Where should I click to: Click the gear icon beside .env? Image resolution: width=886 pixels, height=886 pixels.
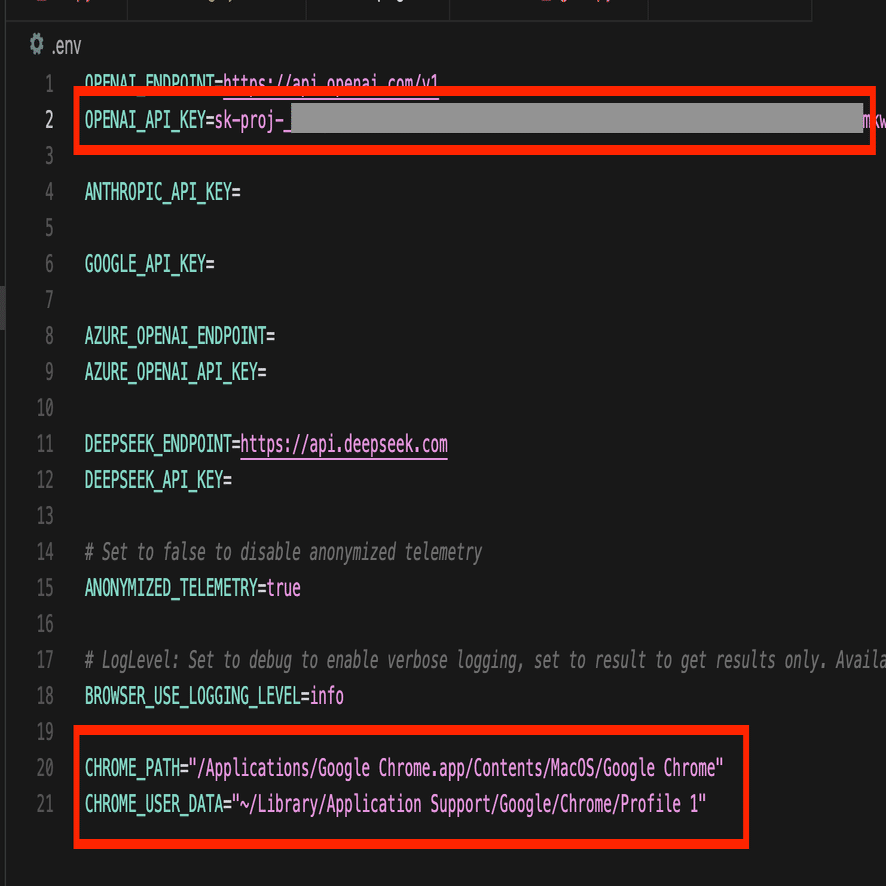(37, 44)
